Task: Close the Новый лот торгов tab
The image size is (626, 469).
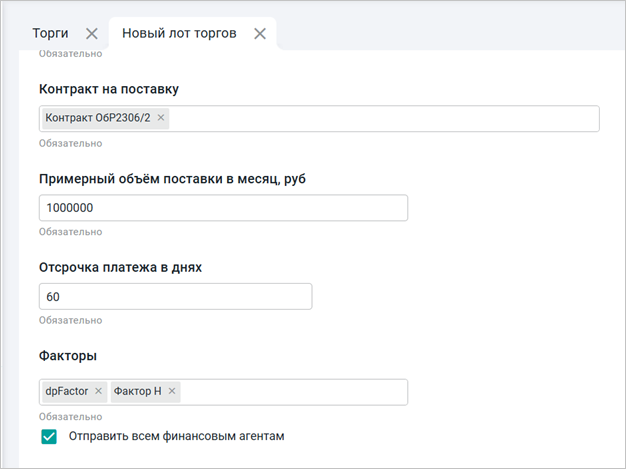Action: (260, 33)
